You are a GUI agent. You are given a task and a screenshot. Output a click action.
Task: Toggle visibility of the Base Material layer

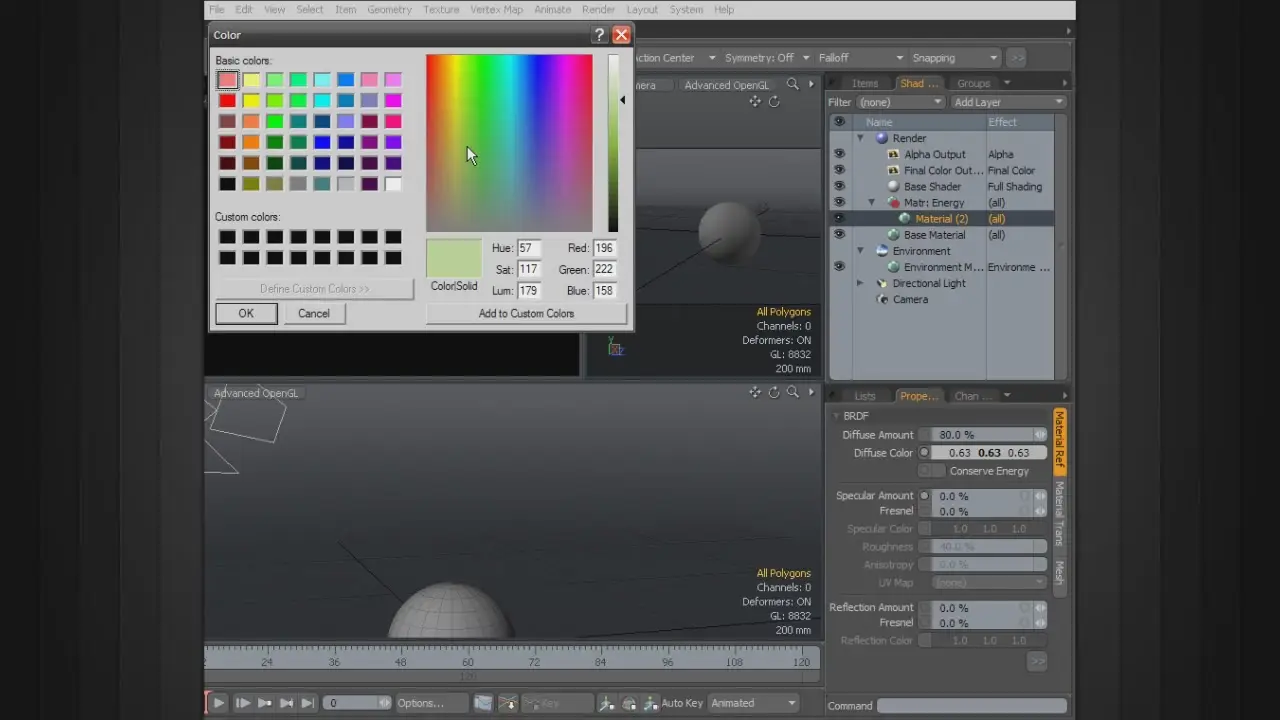coord(839,235)
